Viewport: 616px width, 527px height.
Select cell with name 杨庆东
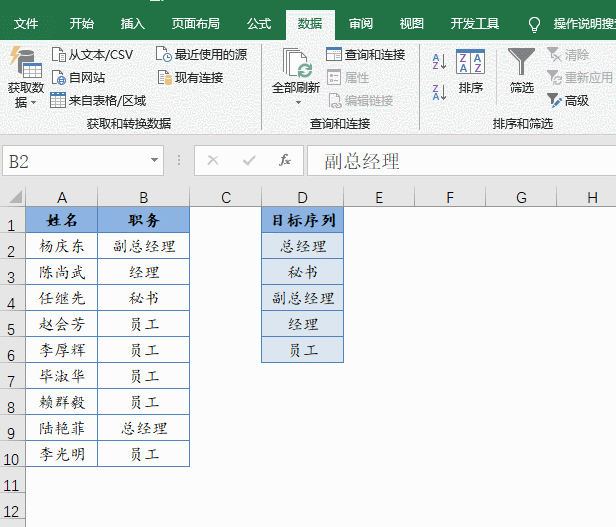point(62,246)
